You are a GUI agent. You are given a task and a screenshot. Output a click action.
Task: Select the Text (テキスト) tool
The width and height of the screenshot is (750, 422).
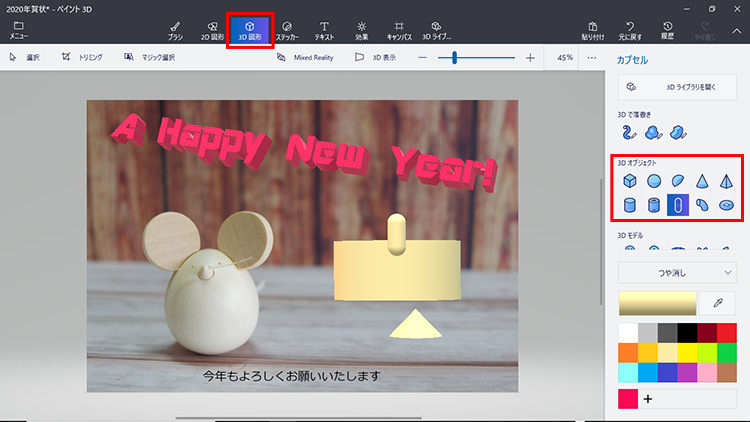tap(324, 29)
